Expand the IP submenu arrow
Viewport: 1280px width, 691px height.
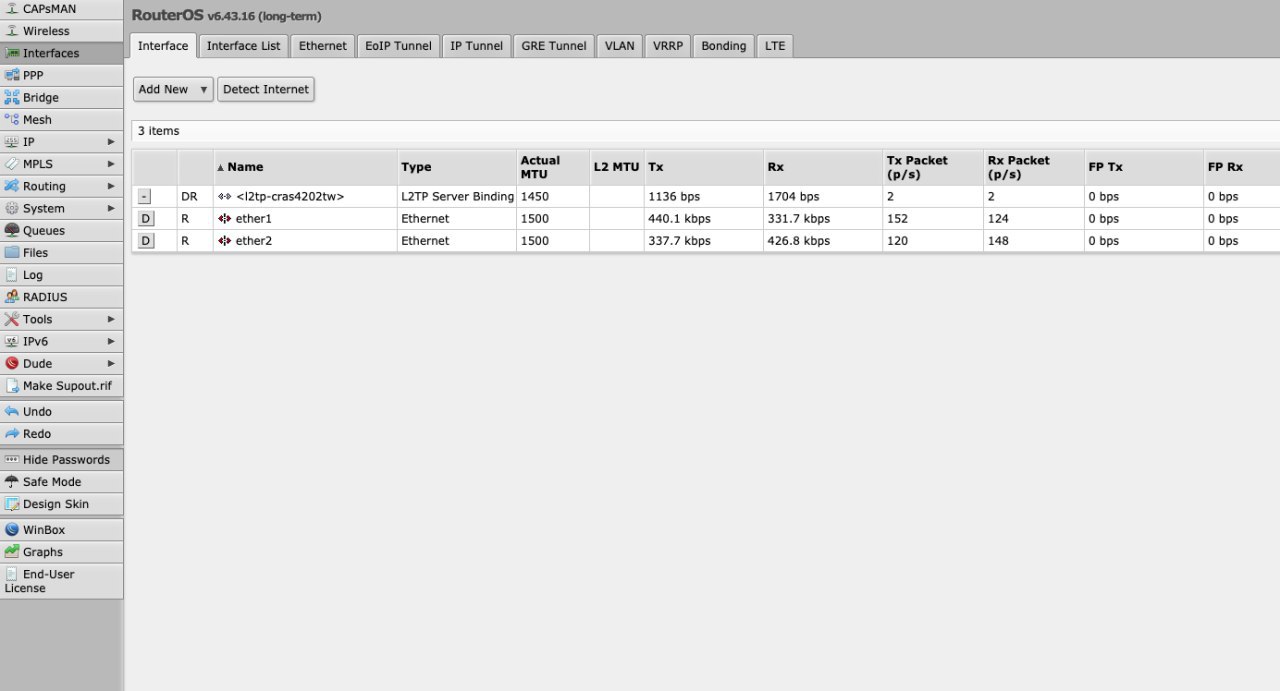tap(112, 142)
